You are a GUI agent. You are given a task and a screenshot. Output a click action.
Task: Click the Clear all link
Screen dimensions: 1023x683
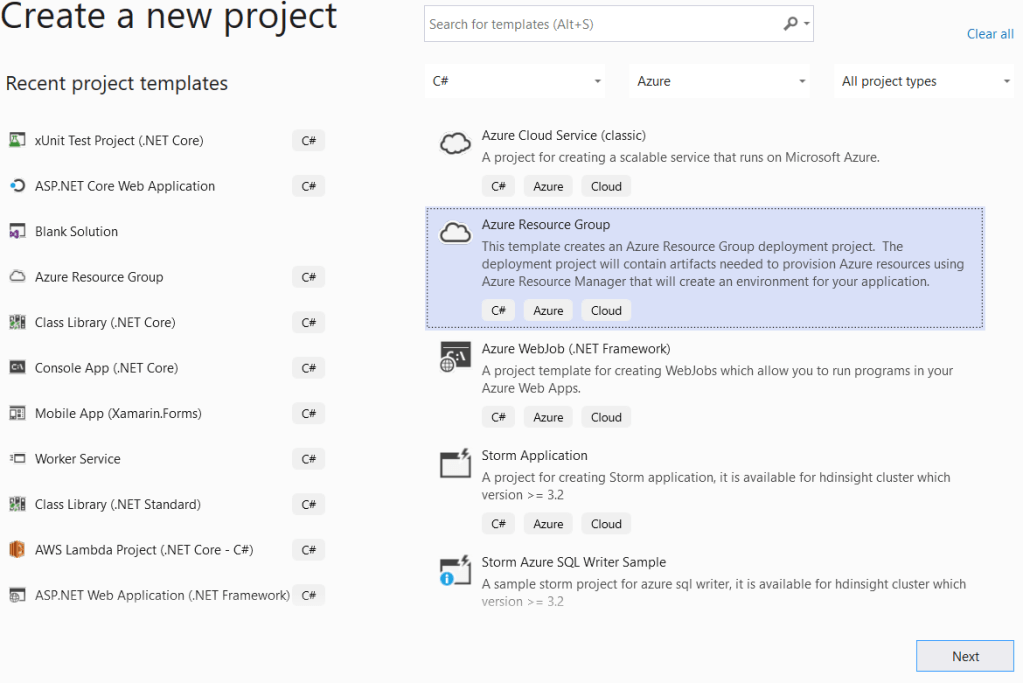tap(989, 34)
